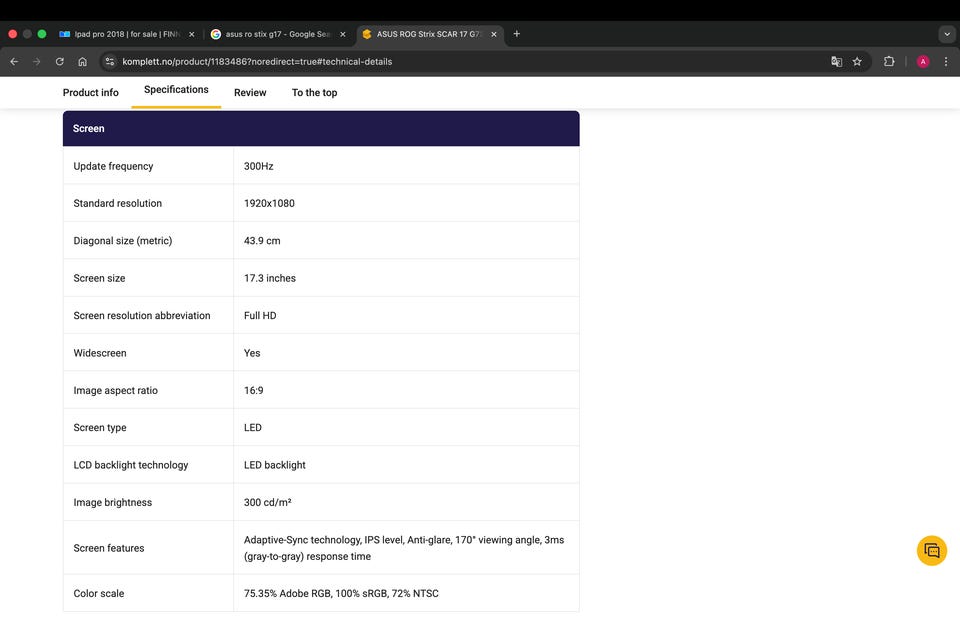Select the Full HD value

pyautogui.click(x=260, y=315)
